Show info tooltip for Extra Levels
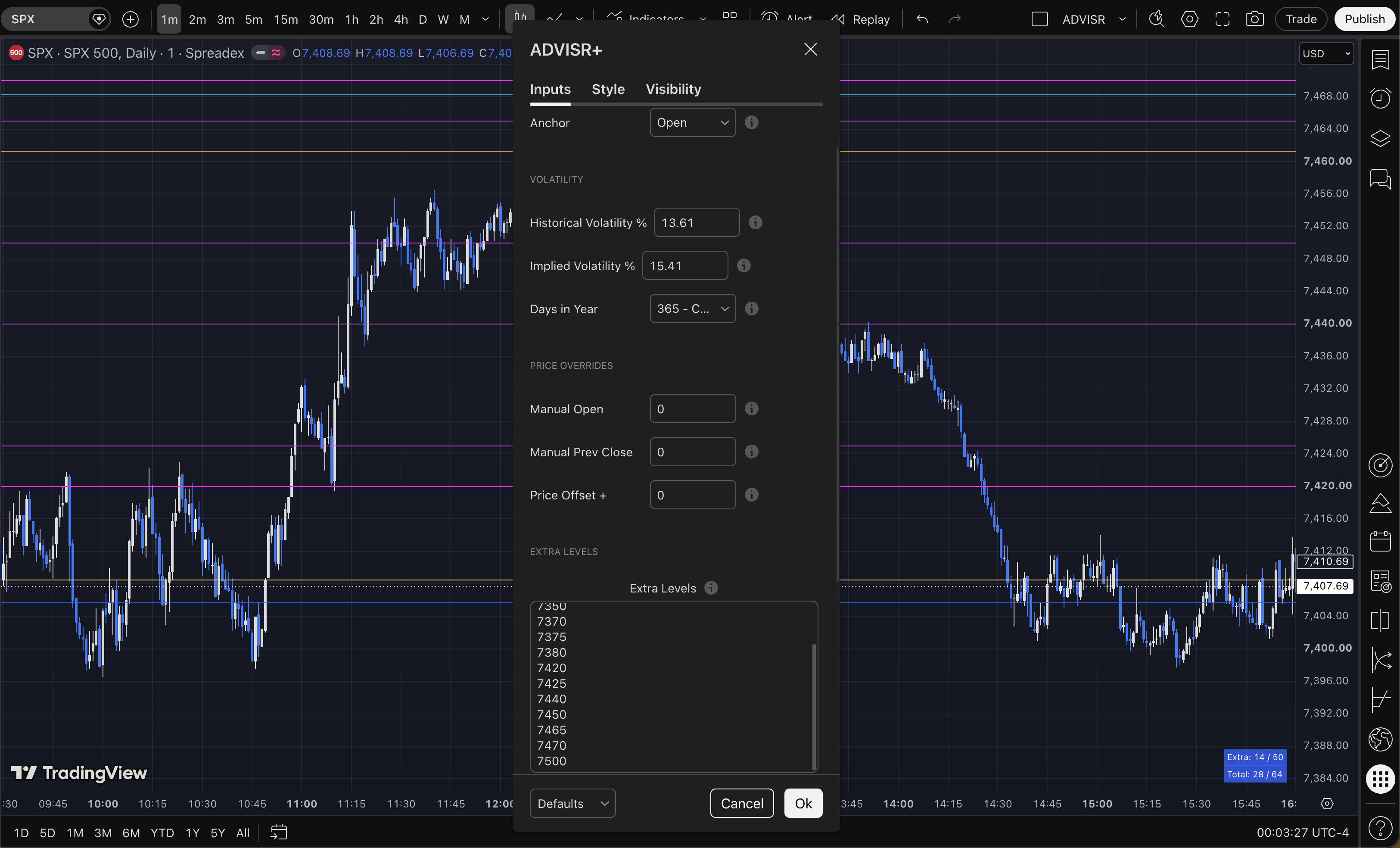The width and height of the screenshot is (1400, 848). [x=711, y=588]
